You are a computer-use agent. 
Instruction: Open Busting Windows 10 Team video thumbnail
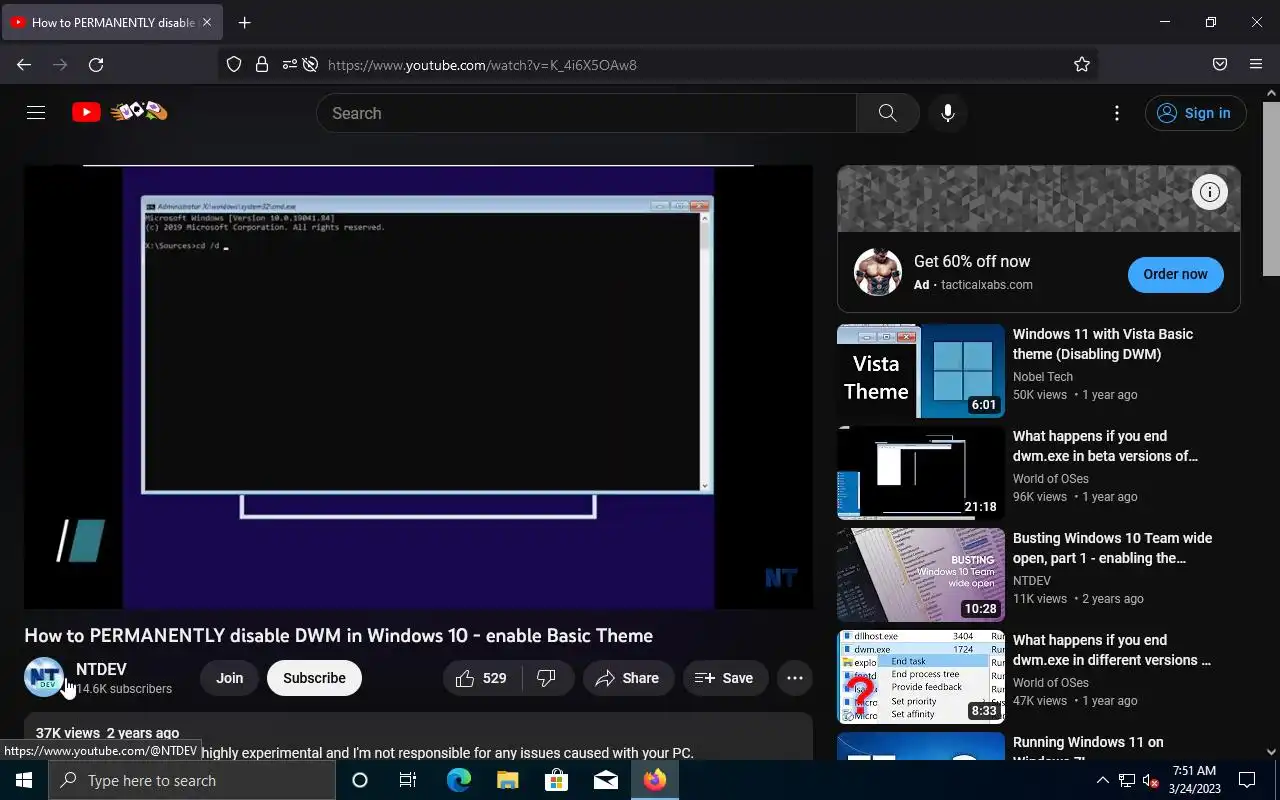click(920, 574)
